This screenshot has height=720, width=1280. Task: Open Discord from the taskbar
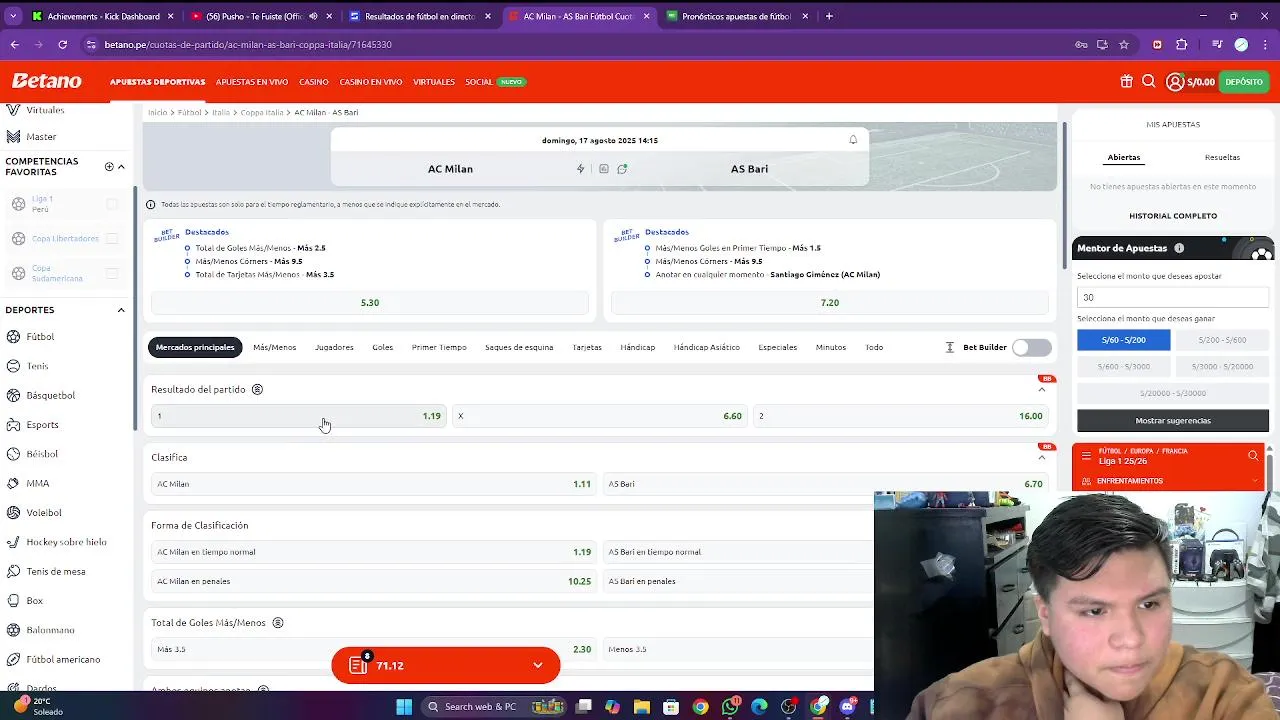tap(848, 707)
